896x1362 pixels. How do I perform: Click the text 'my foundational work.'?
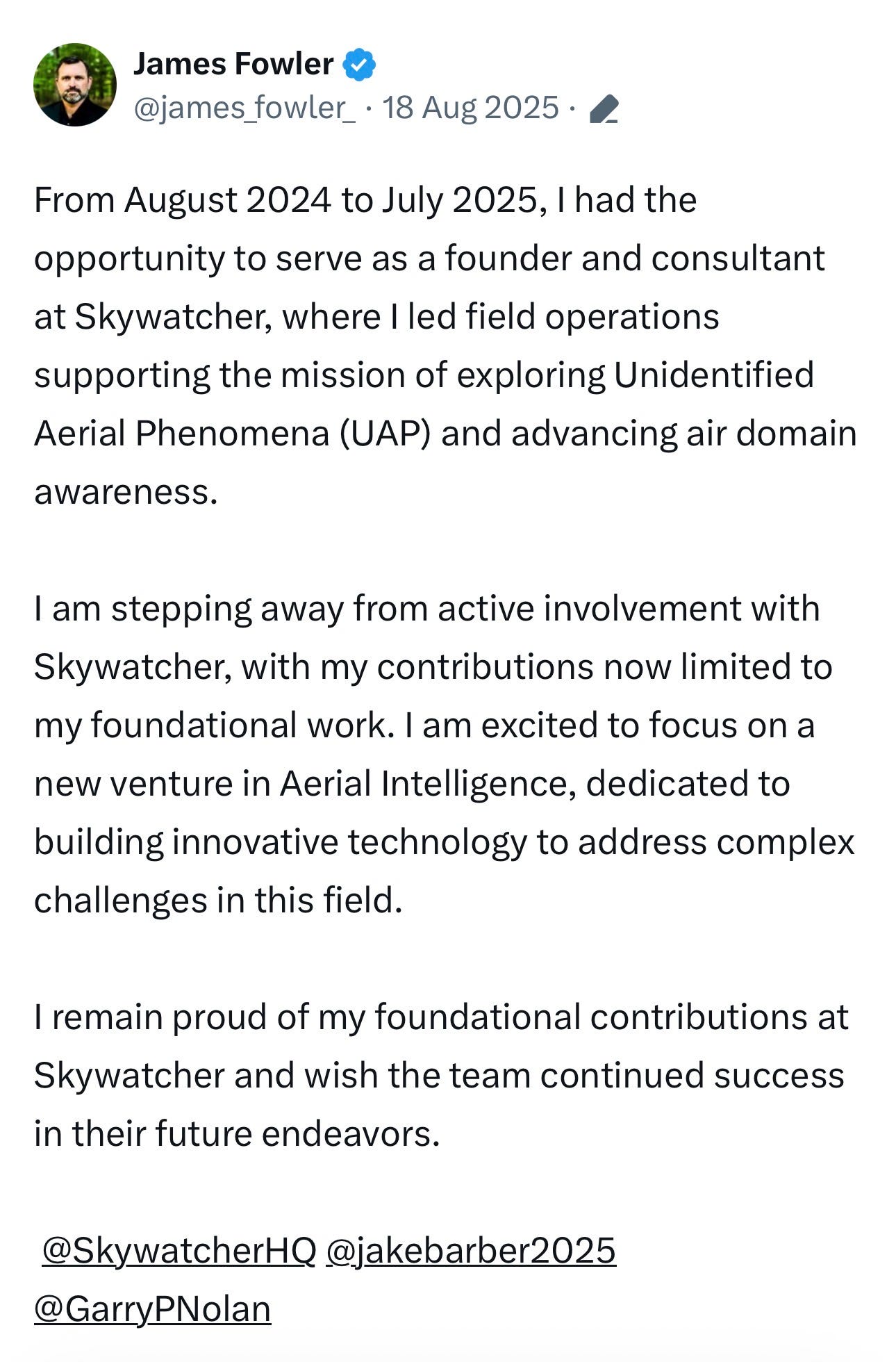(213, 725)
